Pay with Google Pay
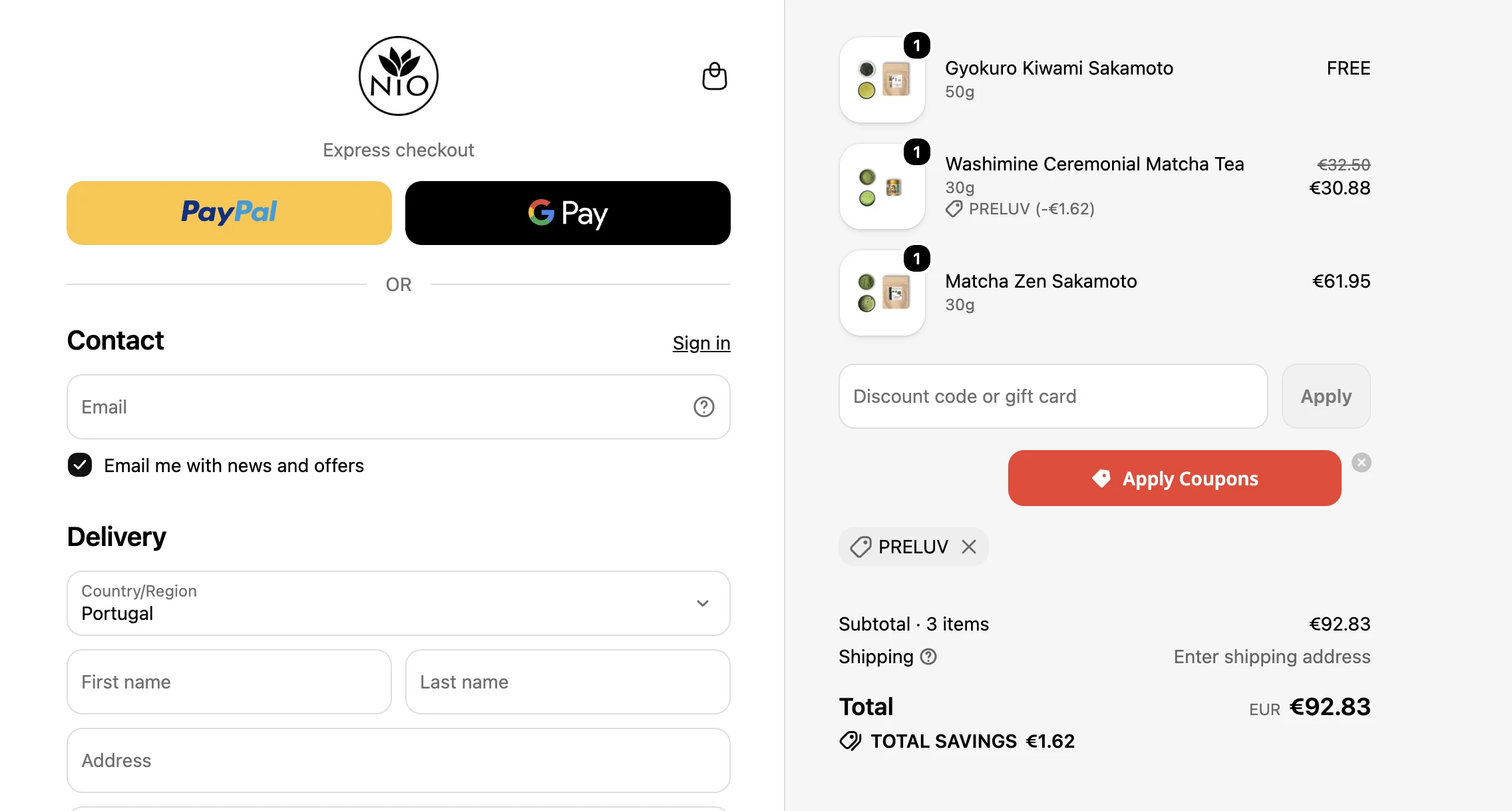 568,213
